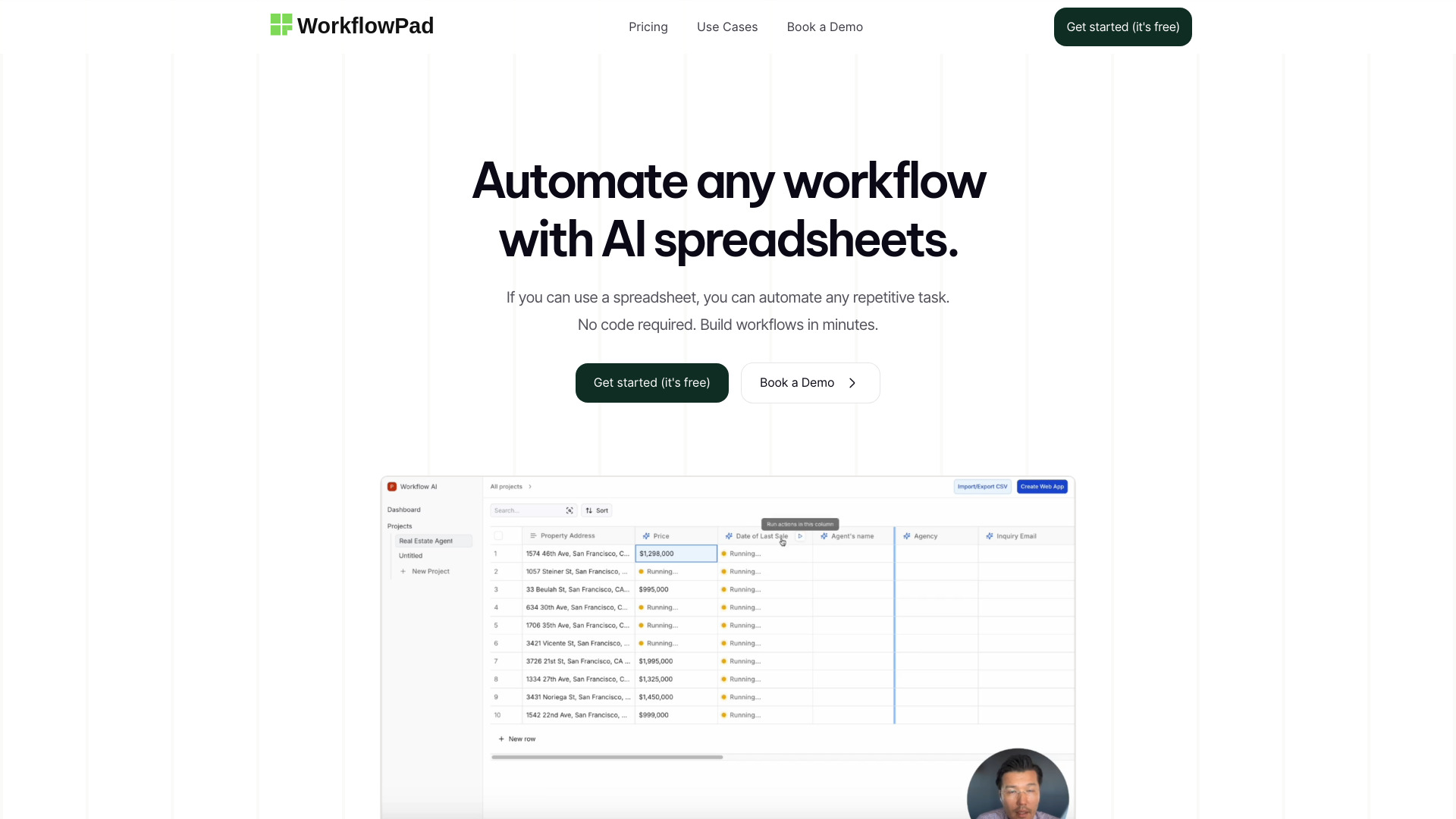The width and height of the screenshot is (1456, 819).
Task: Click the Import/Export CSV icon
Action: click(x=982, y=486)
